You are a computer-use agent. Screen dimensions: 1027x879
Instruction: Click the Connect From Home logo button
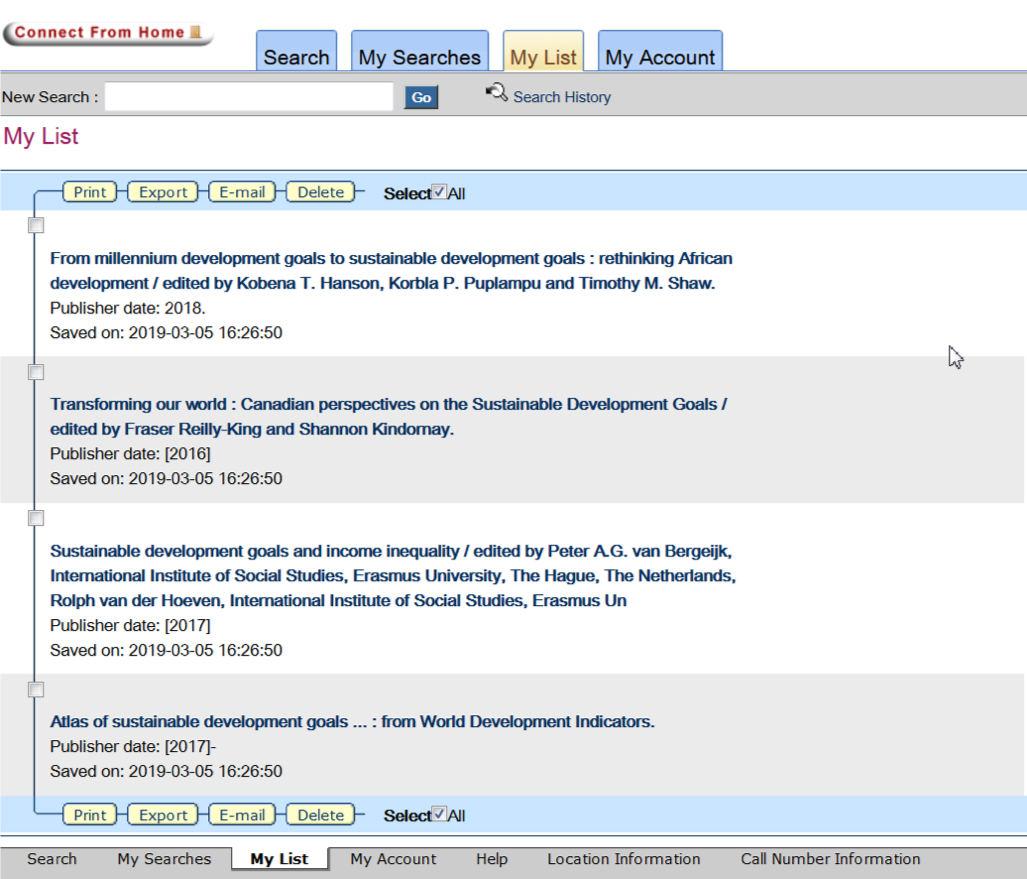(108, 32)
